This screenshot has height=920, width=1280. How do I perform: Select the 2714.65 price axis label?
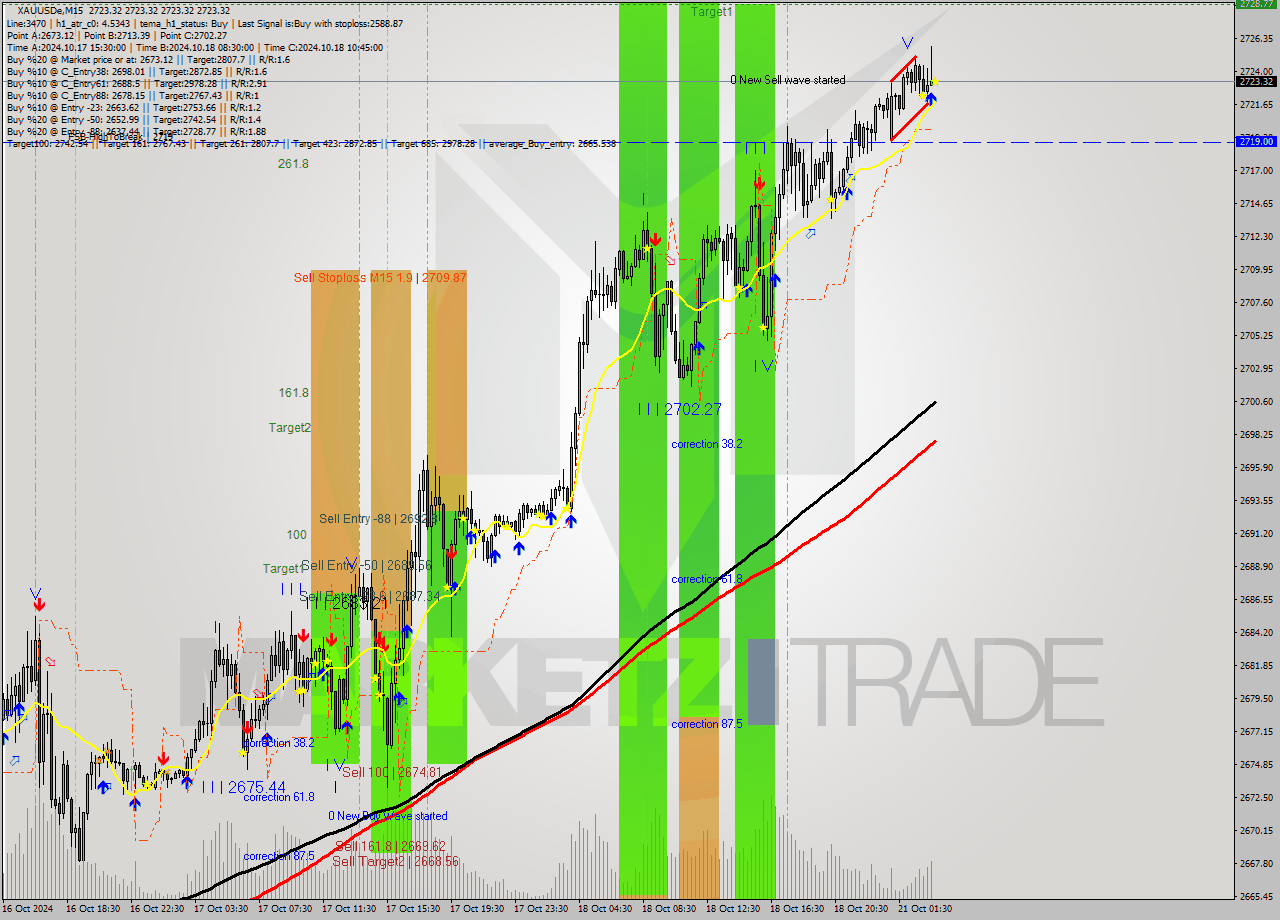click(x=1256, y=203)
